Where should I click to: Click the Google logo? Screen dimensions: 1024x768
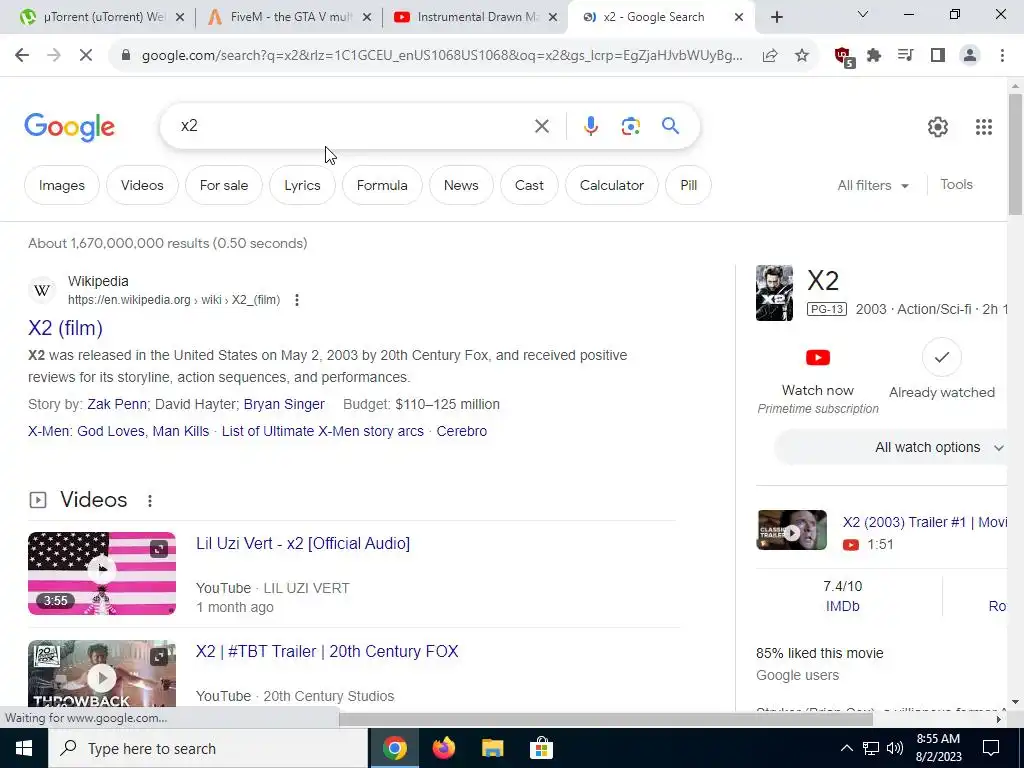point(69,127)
